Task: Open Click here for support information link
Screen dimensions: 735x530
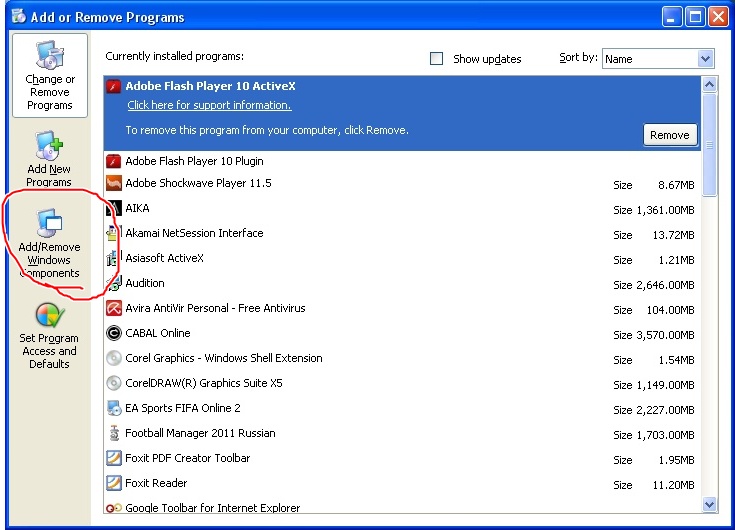Action: coord(209,105)
